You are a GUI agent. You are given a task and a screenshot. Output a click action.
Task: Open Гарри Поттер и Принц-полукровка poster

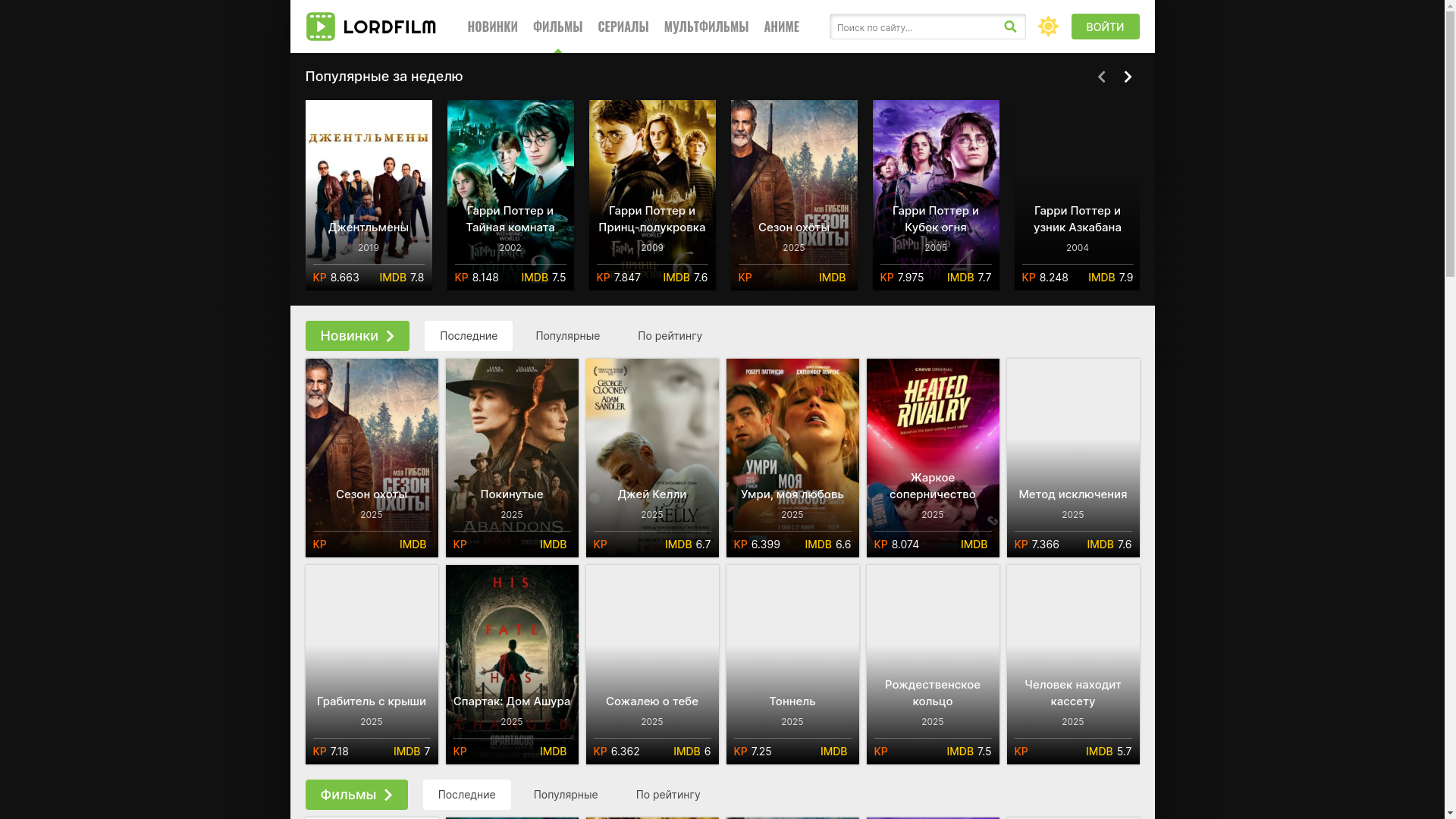652,195
